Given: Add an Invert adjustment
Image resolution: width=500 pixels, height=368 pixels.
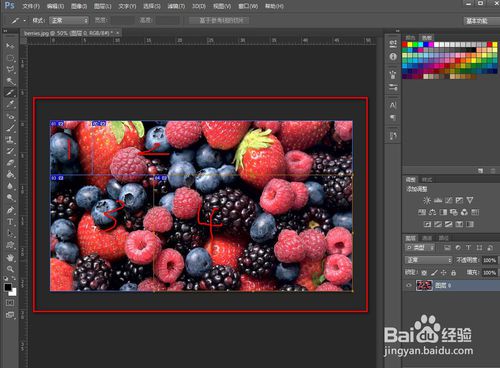Looking at the screenshot, I should [427, 224].
